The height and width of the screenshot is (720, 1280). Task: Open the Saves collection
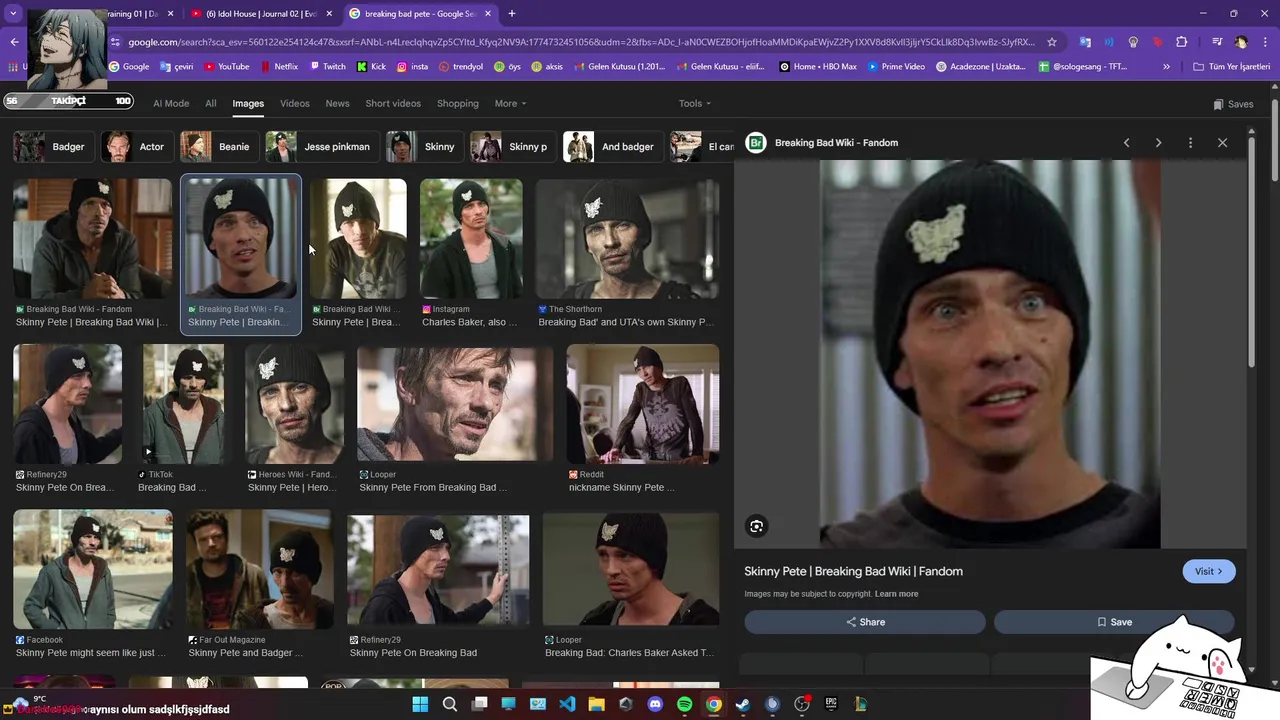click(x=1233, y=104)
